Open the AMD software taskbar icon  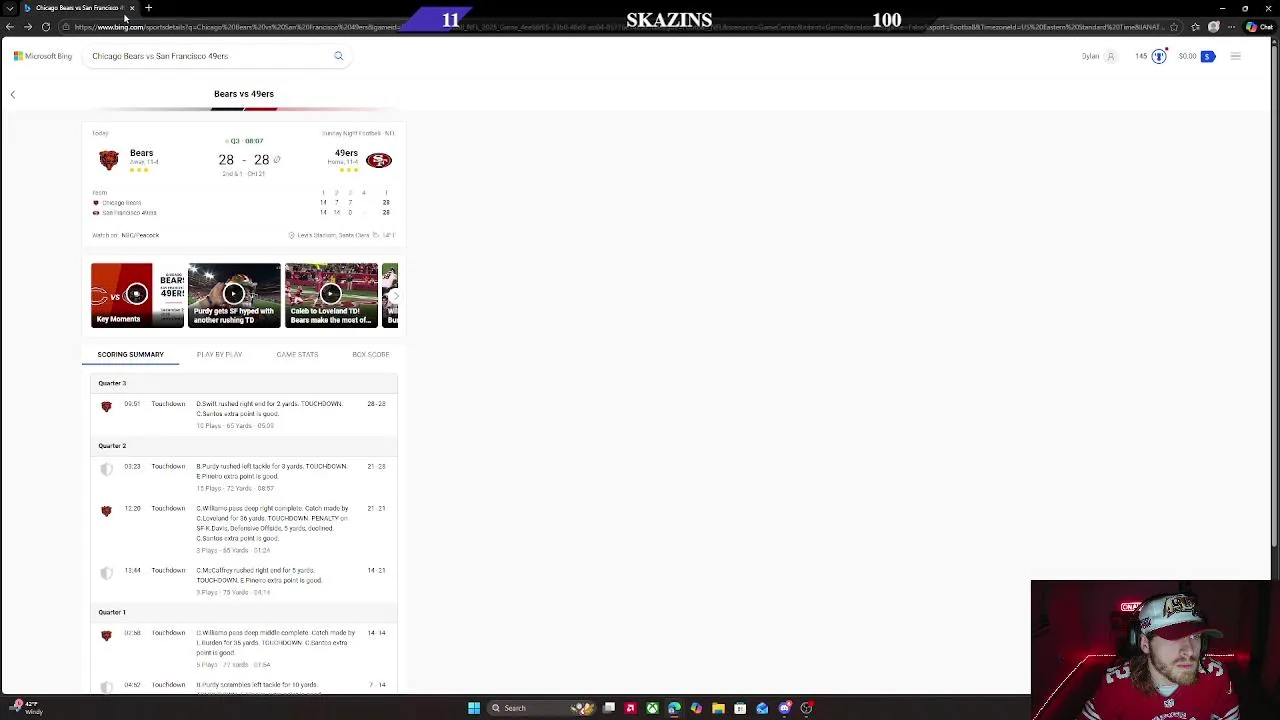point(630,708)
